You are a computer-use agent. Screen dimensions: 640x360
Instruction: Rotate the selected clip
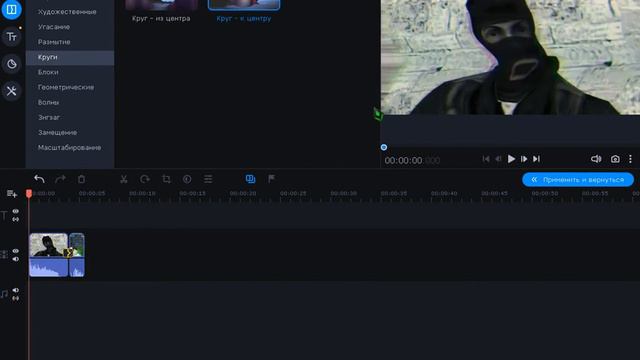pyautogui.click(x=144, y=179)
